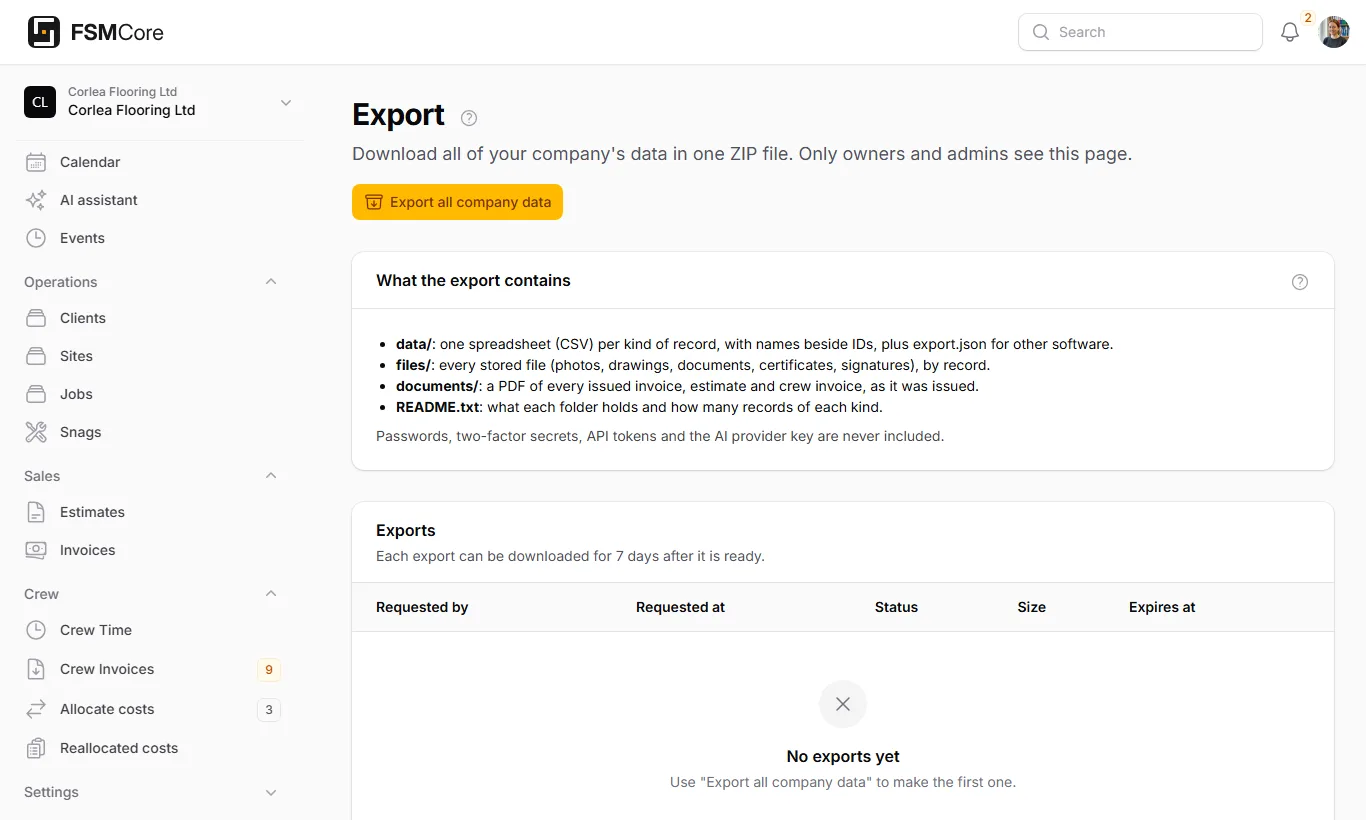Click the 'Status' column header
Image resolution: width=1366 pixels, height=820 pixels.
896,607
